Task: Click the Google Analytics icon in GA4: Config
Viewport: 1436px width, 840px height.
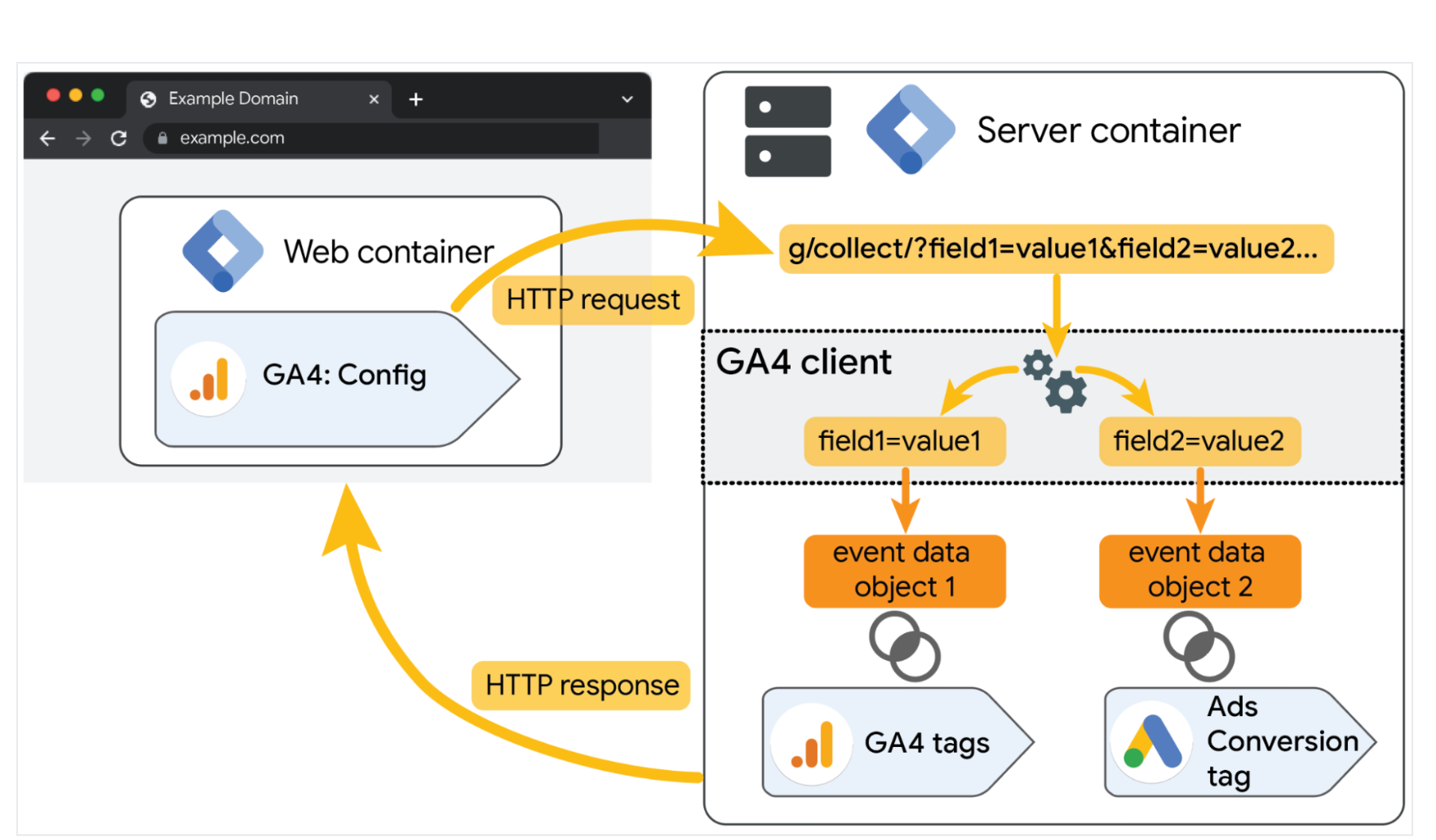Action: click(209, 378)
